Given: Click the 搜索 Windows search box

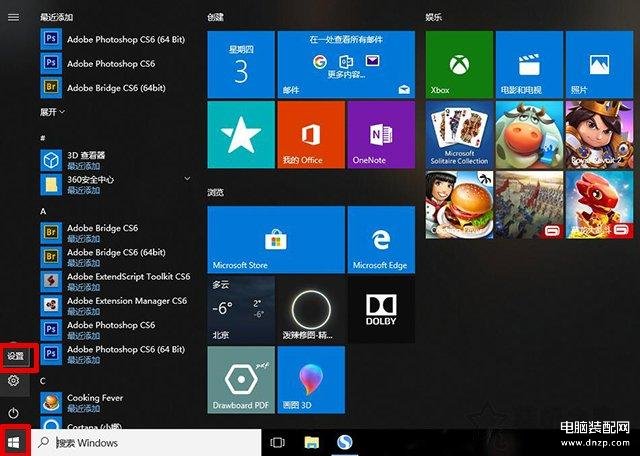Looking at the screenshot, I should 146,443.
